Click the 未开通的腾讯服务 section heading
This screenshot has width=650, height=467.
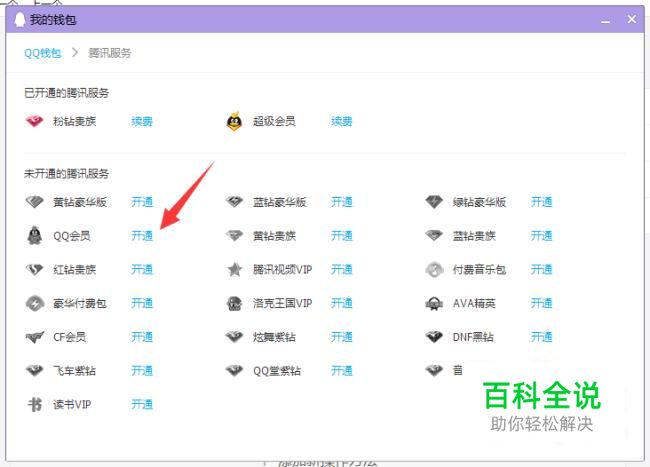click(x=66, y=173)
